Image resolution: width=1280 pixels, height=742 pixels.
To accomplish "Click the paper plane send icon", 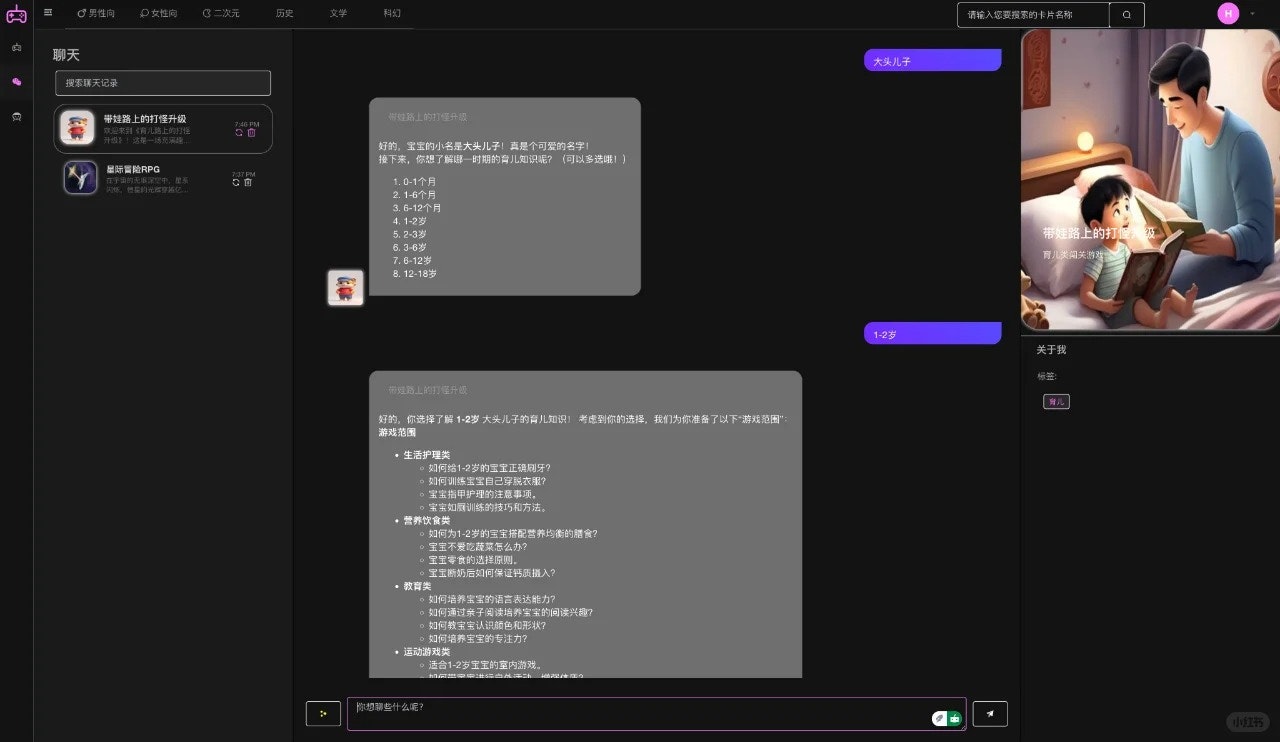I will (989, 714).
